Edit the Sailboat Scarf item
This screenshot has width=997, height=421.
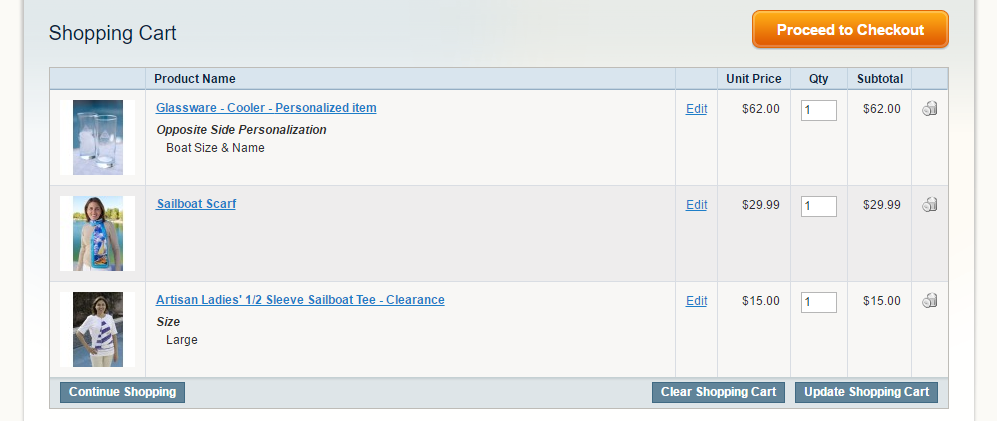click(696, 205)
